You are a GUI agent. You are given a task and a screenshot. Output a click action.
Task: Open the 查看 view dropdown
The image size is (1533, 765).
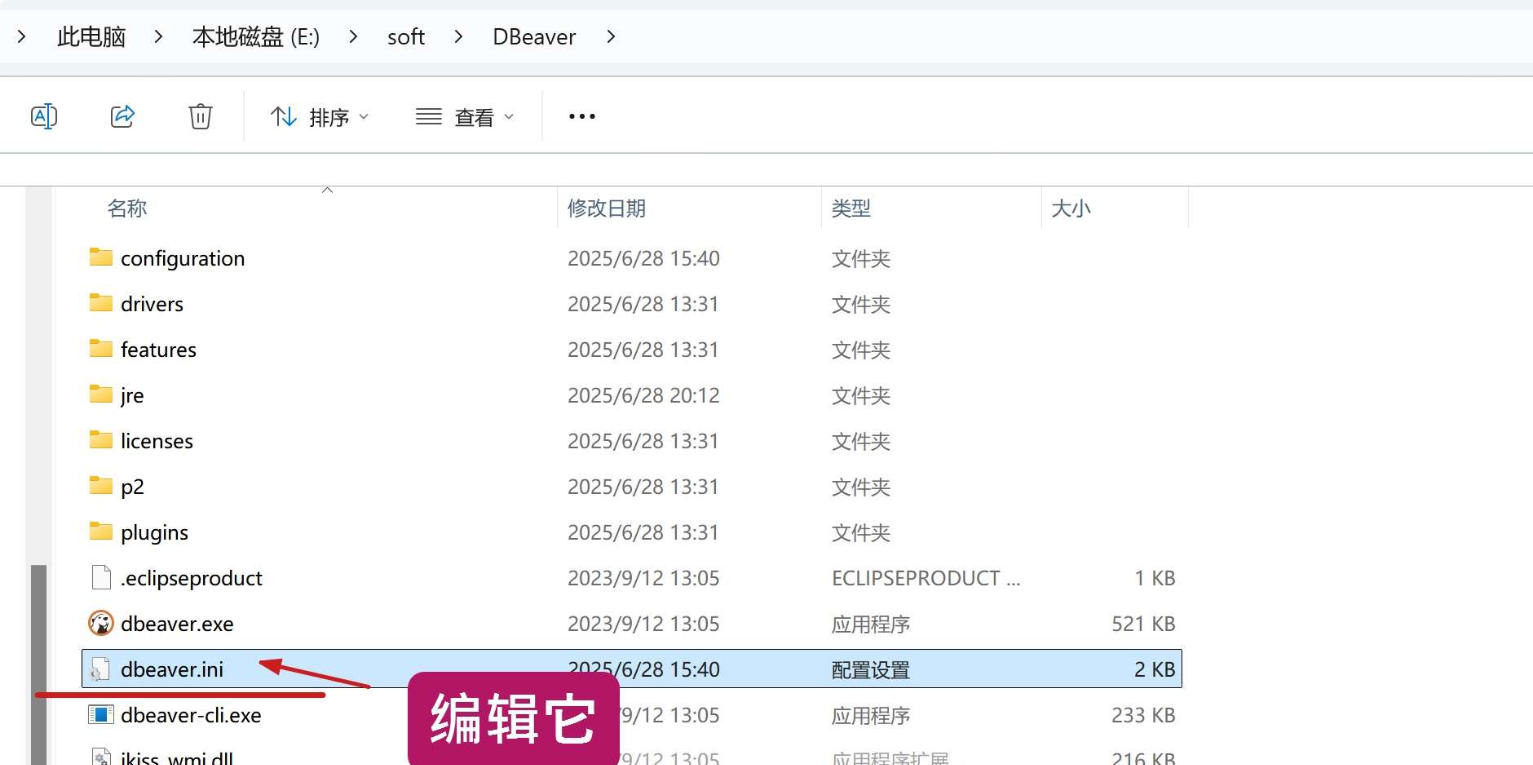pyautogui.click(x=464, y=116)
